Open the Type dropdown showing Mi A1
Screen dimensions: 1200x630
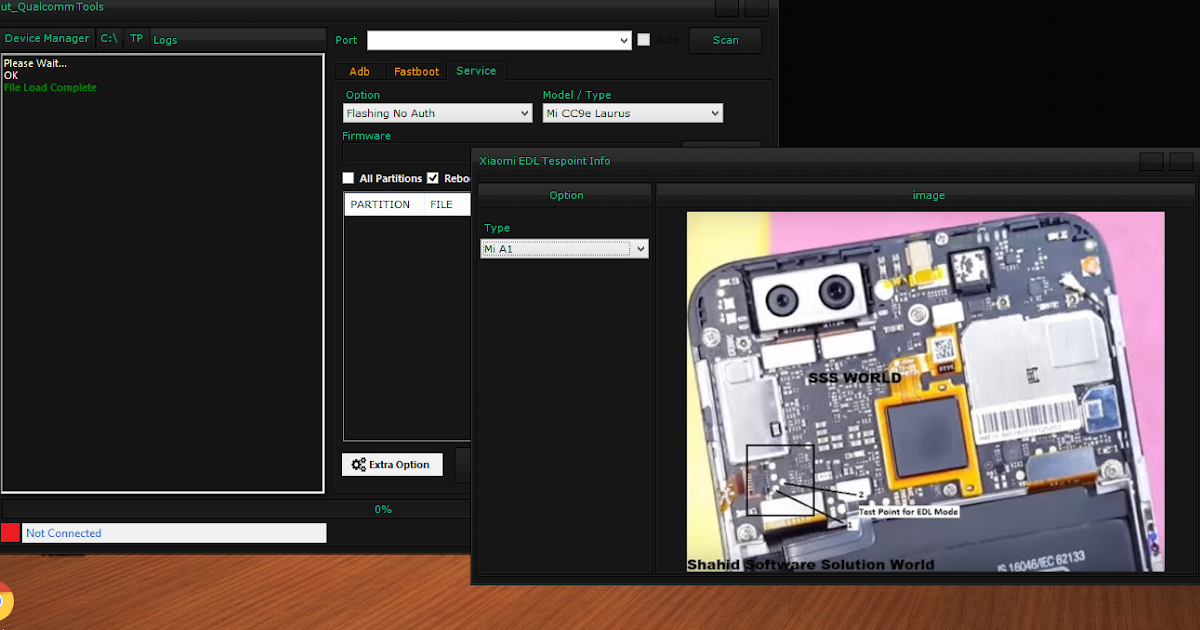564,248
